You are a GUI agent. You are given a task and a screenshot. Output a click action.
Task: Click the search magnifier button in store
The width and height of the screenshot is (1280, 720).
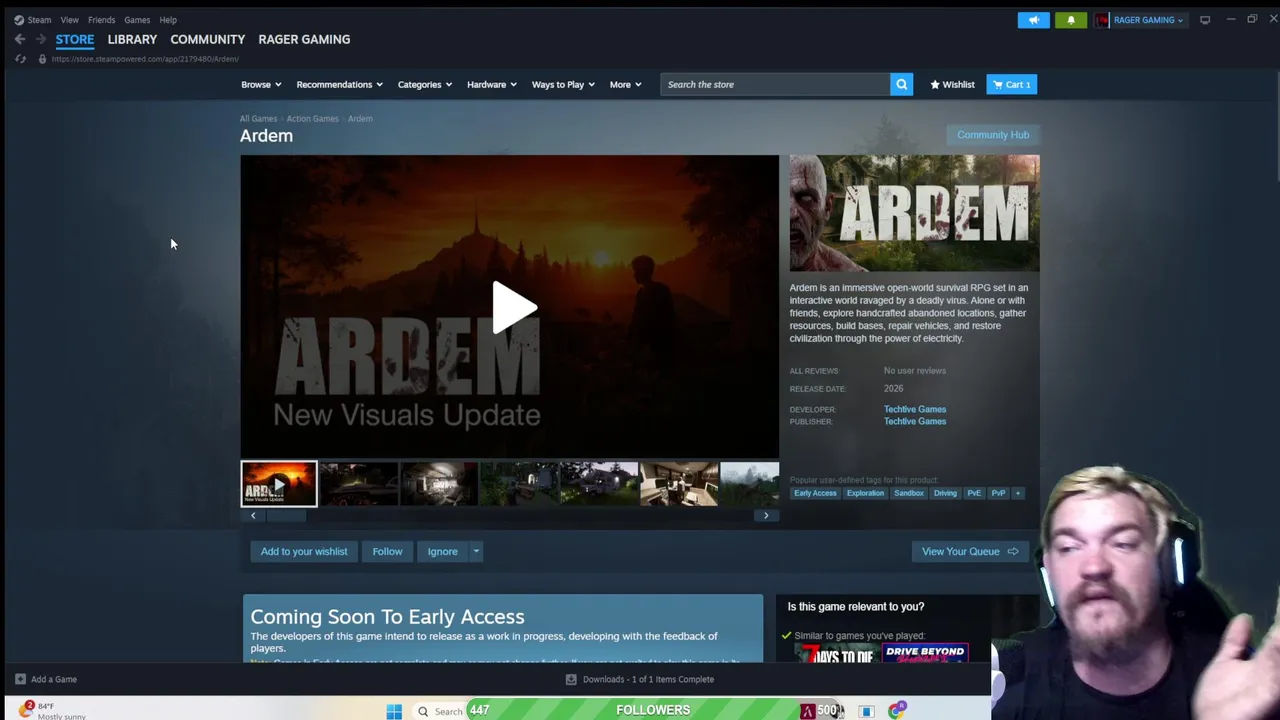902,84
